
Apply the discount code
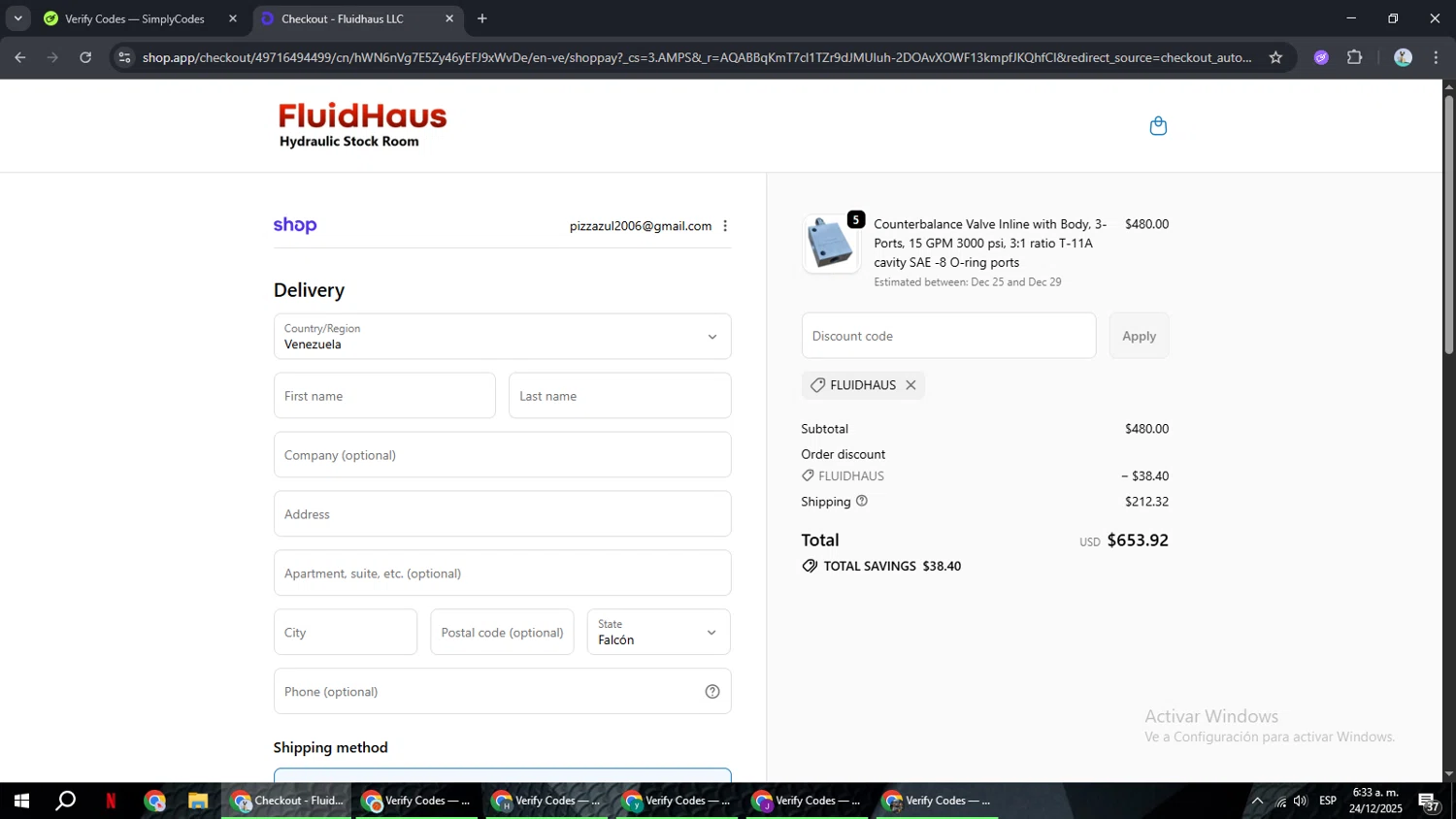(x=1139, y=336)
